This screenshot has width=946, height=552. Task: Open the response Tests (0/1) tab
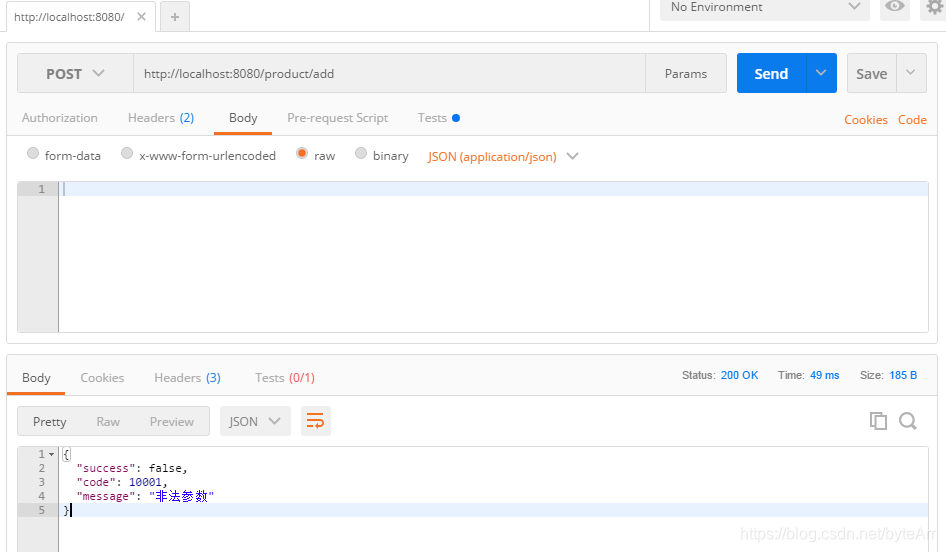click(285, 378)
